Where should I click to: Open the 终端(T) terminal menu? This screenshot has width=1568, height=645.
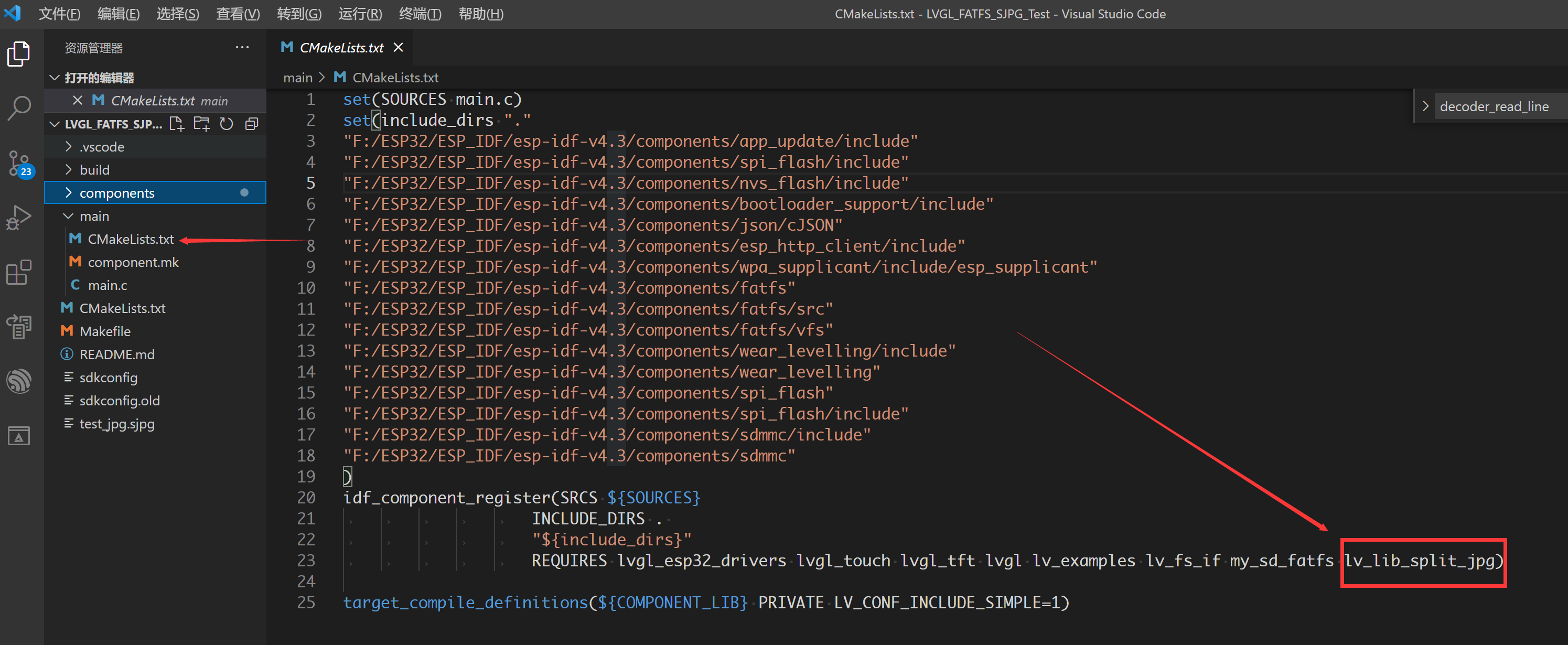(420, 14)
